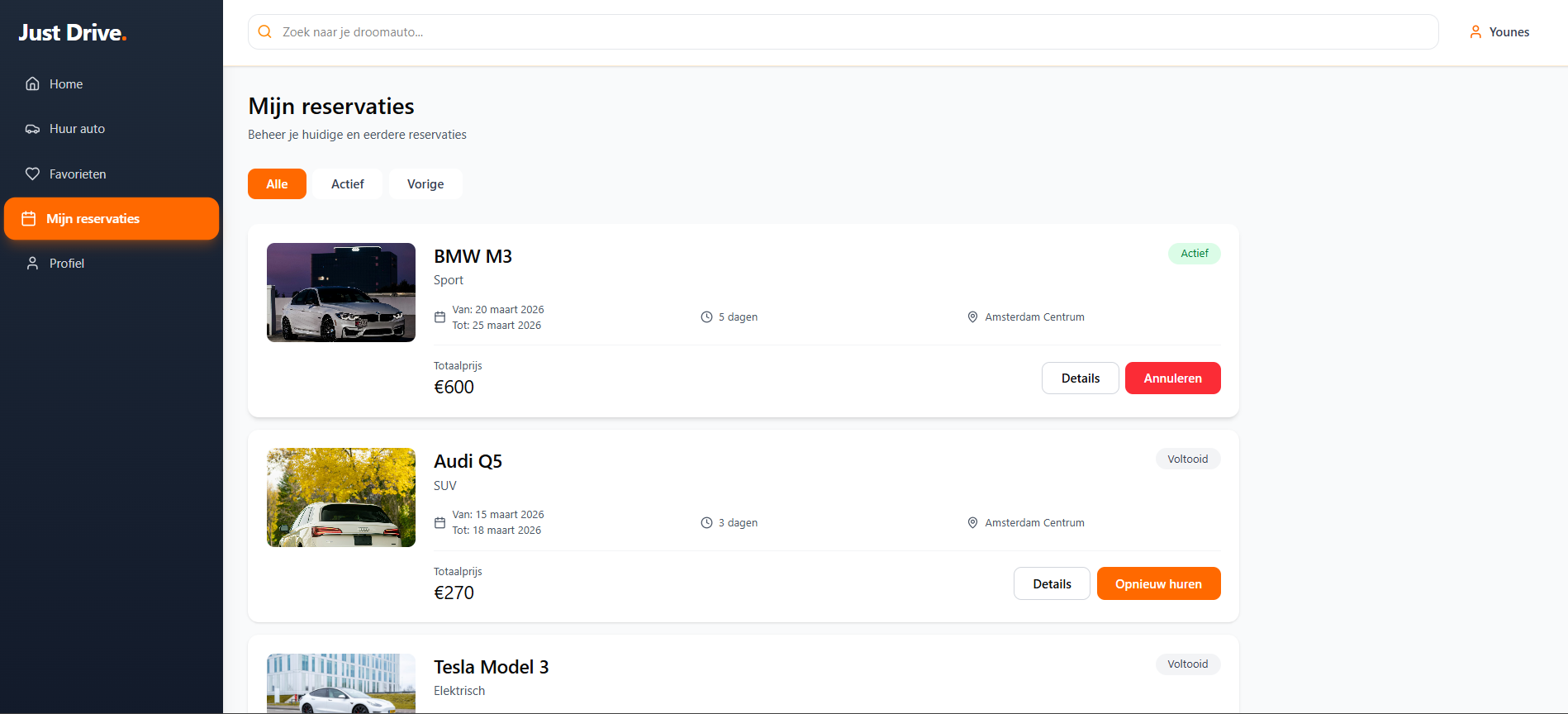Screen dimensions: 1568x714
Task: Click the Mijn reservaties calendar icon
Action: pyautogui.click(x=29, y=219)
